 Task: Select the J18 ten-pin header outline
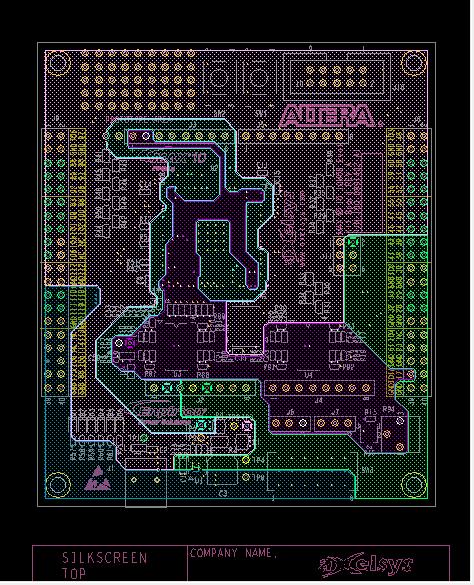(x=337, y=76)
